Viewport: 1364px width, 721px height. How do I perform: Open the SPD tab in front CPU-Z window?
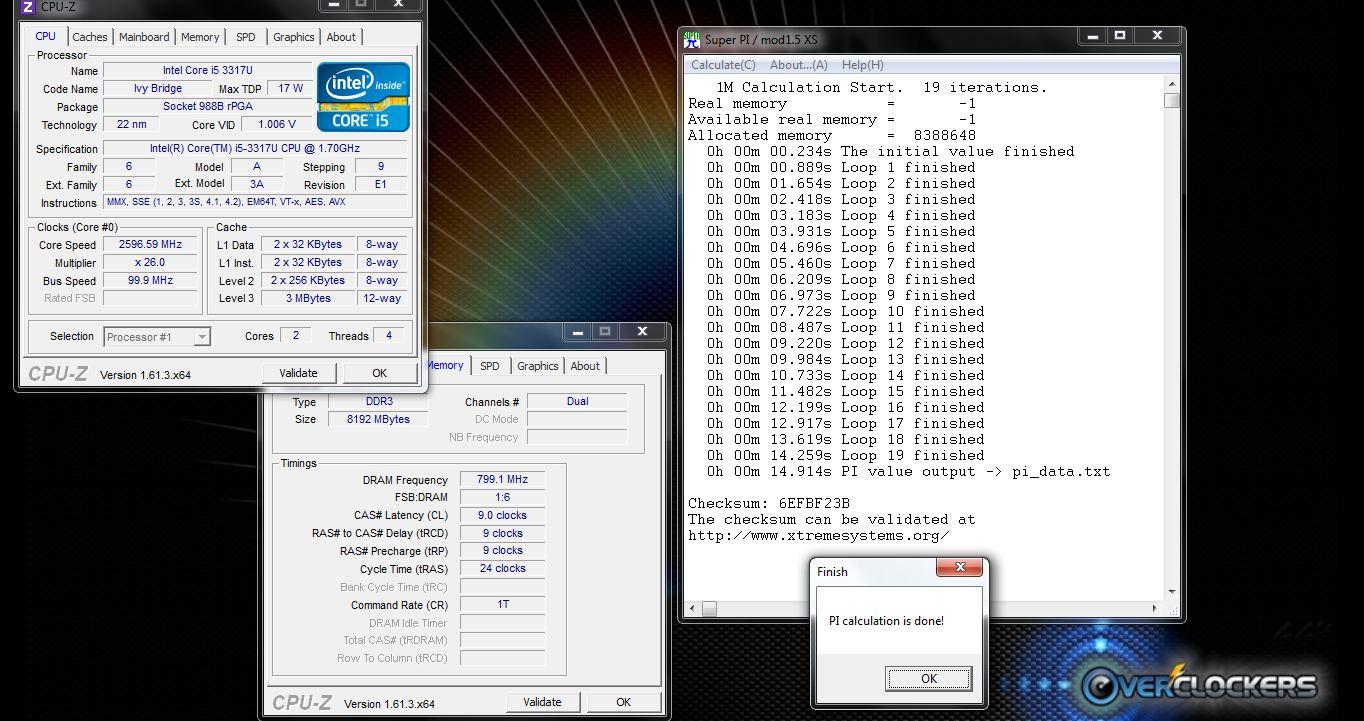(246, 37)
